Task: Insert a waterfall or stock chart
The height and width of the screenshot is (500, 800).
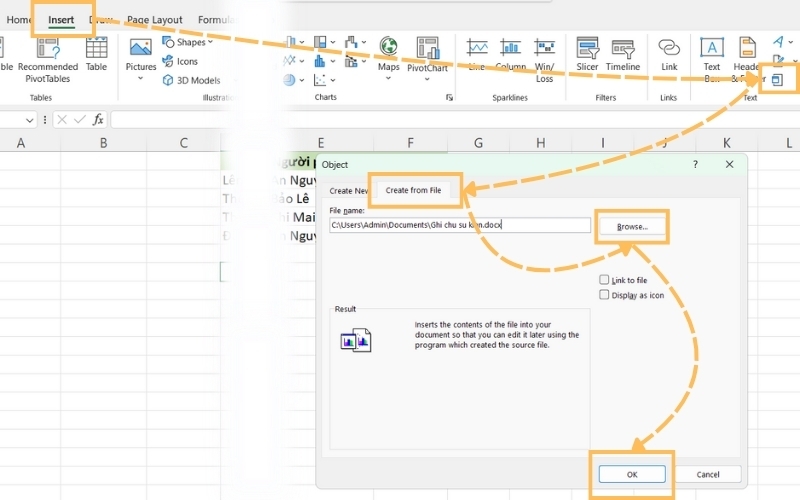Action: click(x=351, y=42)
